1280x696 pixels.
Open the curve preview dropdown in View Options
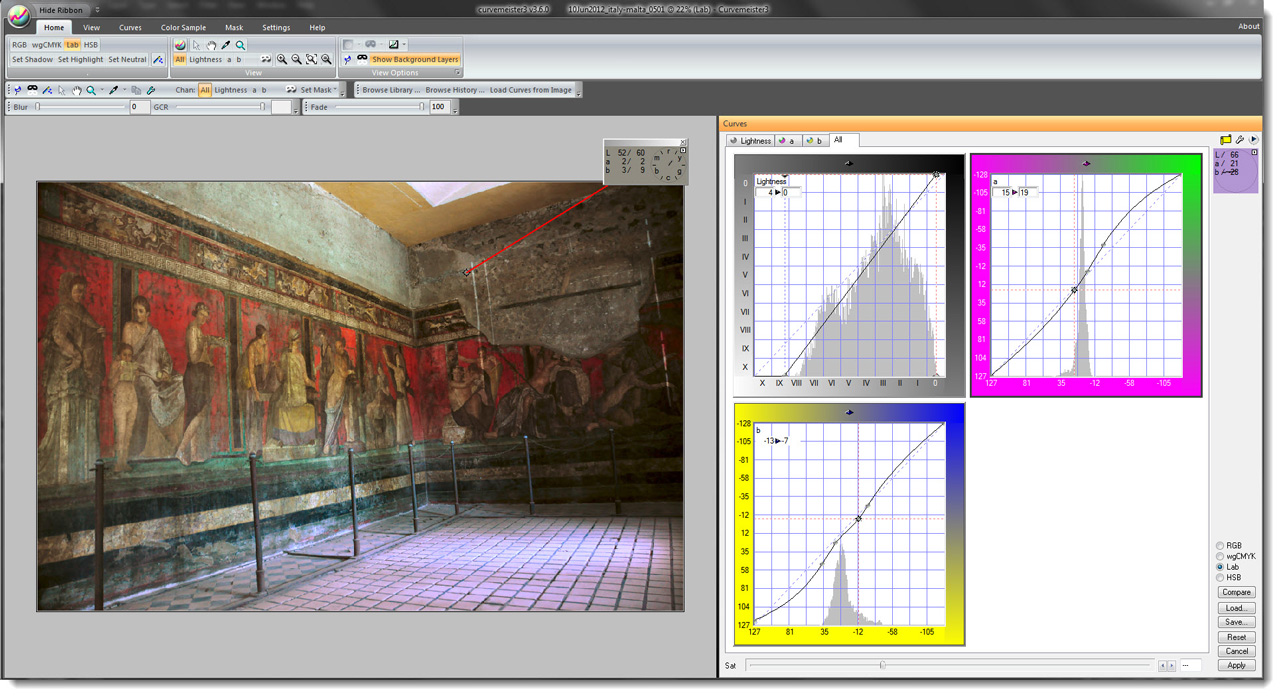click(404, 45)
